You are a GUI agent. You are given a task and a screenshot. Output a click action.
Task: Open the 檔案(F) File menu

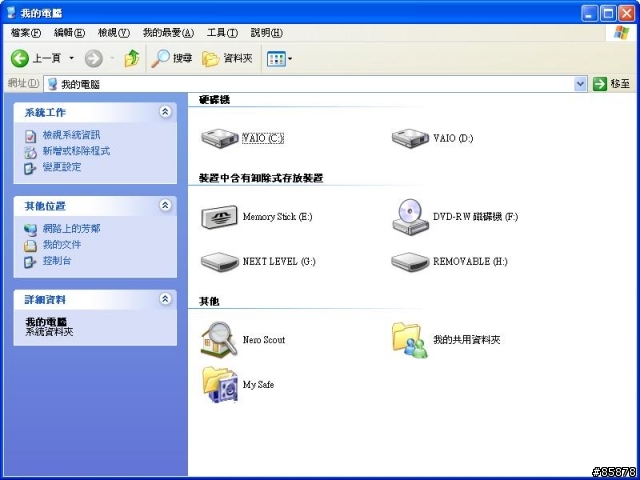click(26, 33)
